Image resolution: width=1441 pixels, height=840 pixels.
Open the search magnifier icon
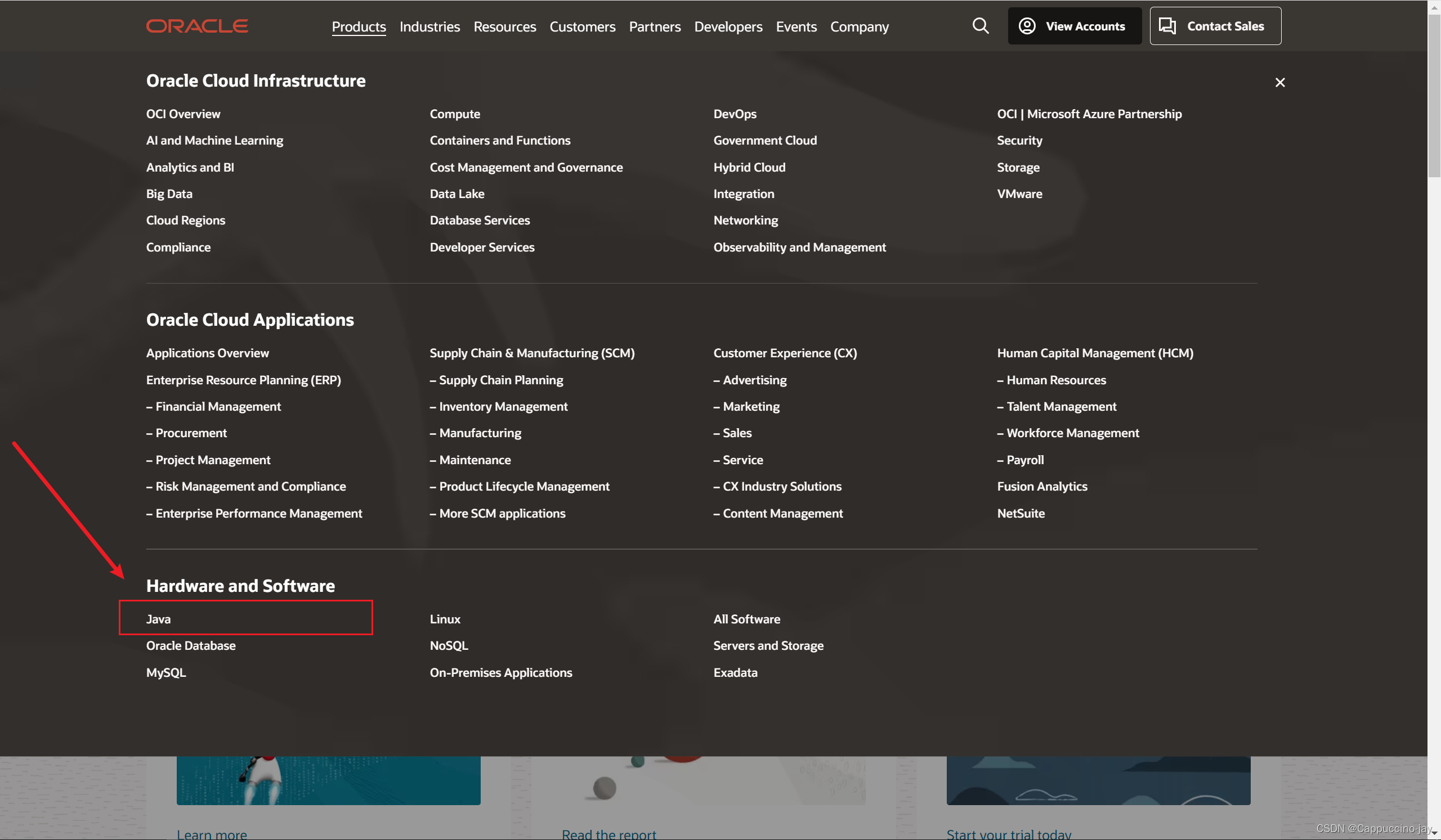980,26
